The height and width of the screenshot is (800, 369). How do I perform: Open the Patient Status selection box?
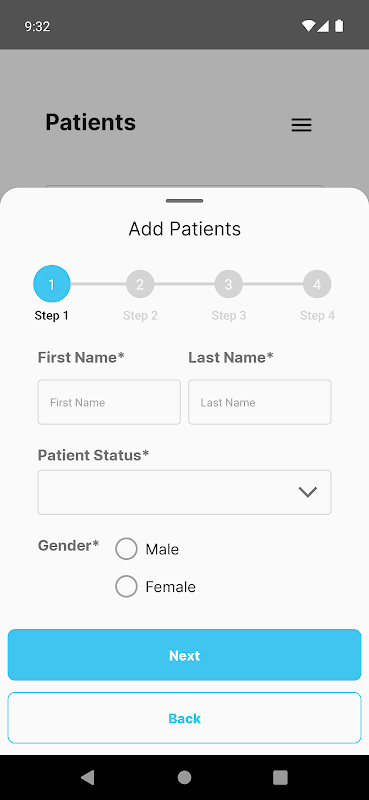184,492
